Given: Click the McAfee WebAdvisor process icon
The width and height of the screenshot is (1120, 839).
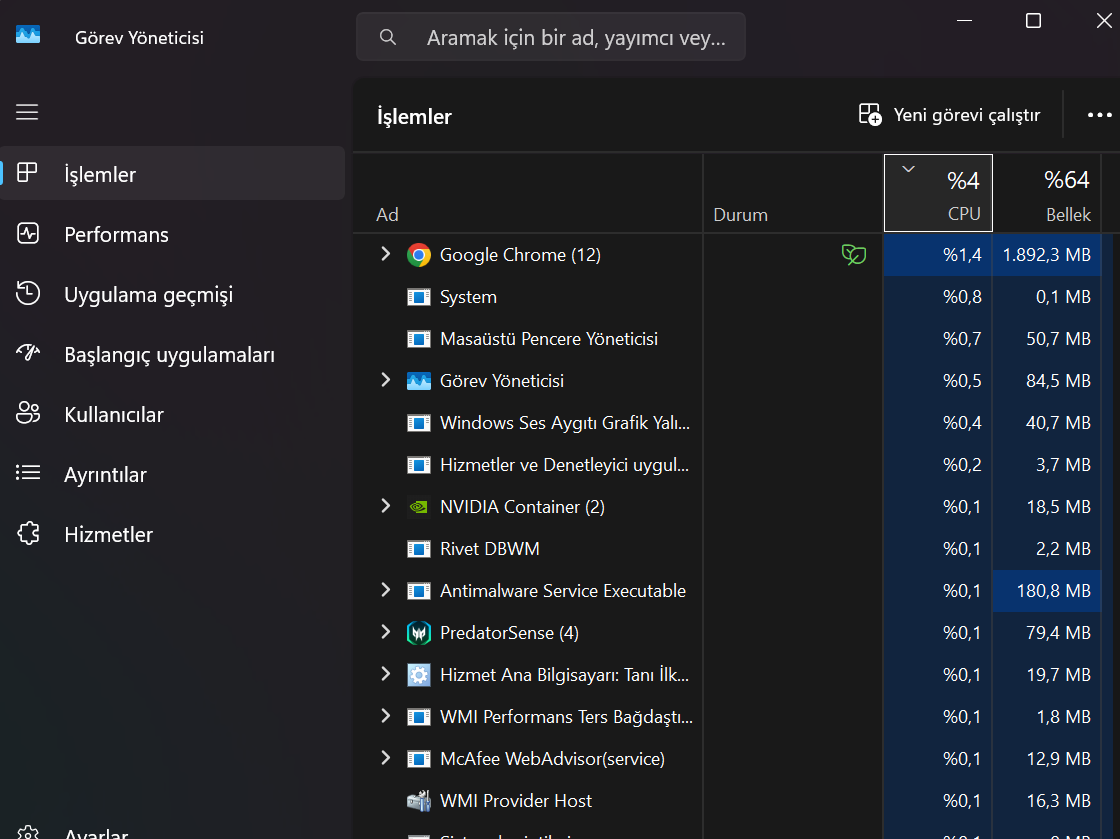Looking at the screenshot, I should 419,759.
